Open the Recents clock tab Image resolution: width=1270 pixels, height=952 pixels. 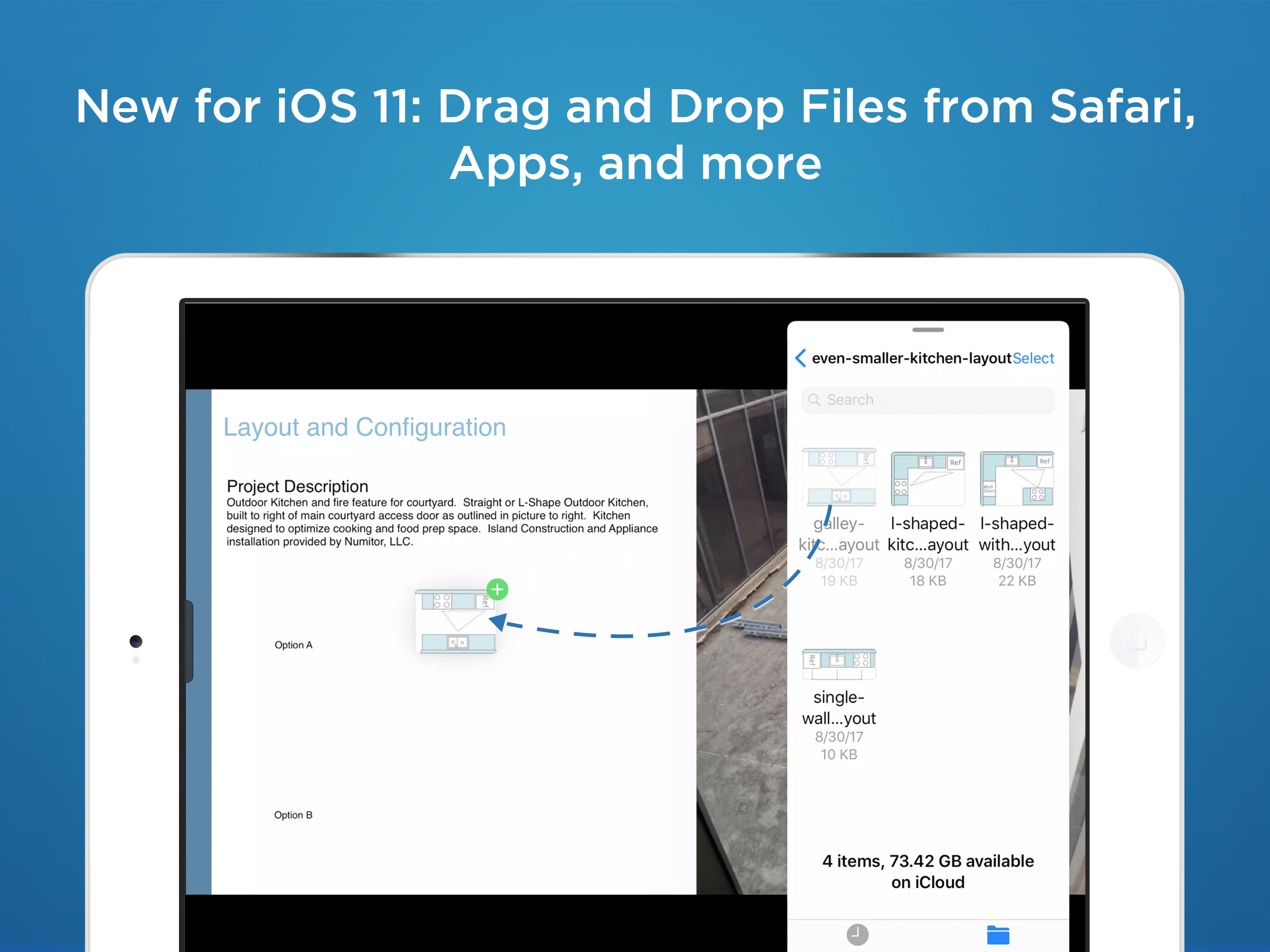(x=857, y=934)
